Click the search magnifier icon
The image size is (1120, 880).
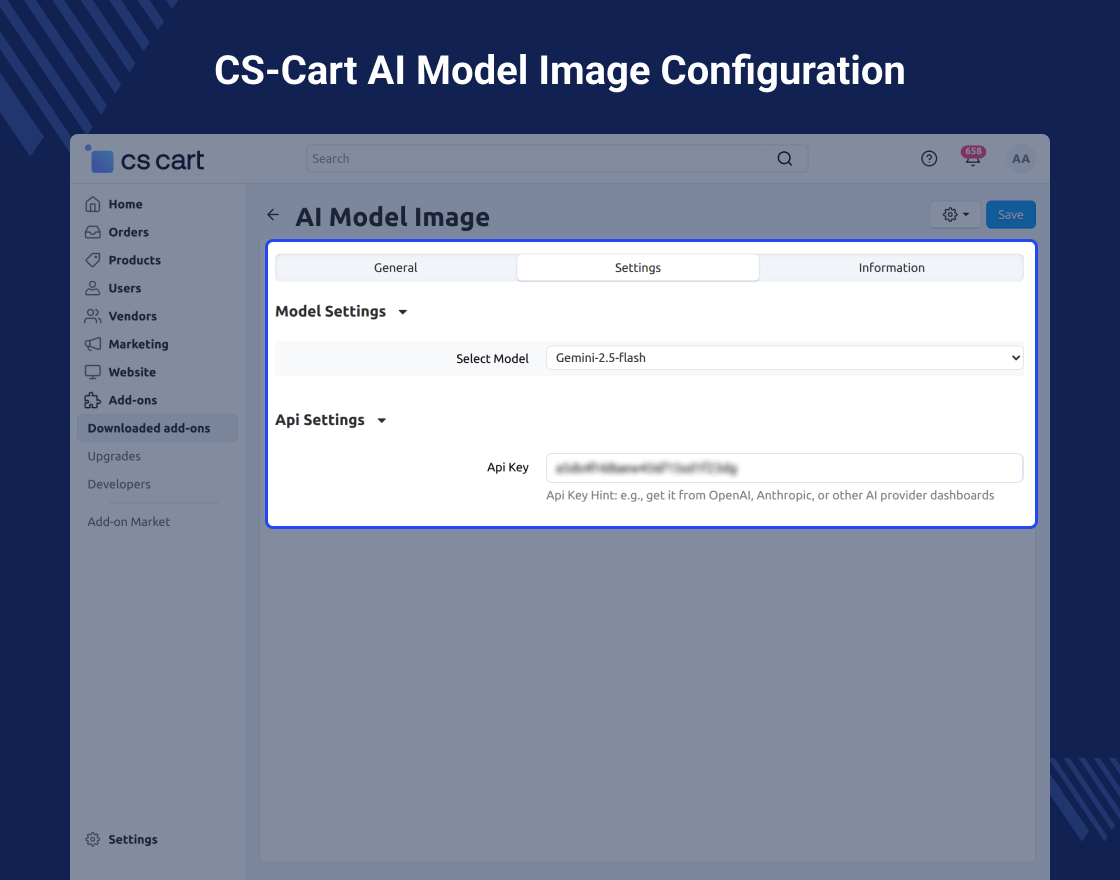pyautogui.click(x=785, y=159)
